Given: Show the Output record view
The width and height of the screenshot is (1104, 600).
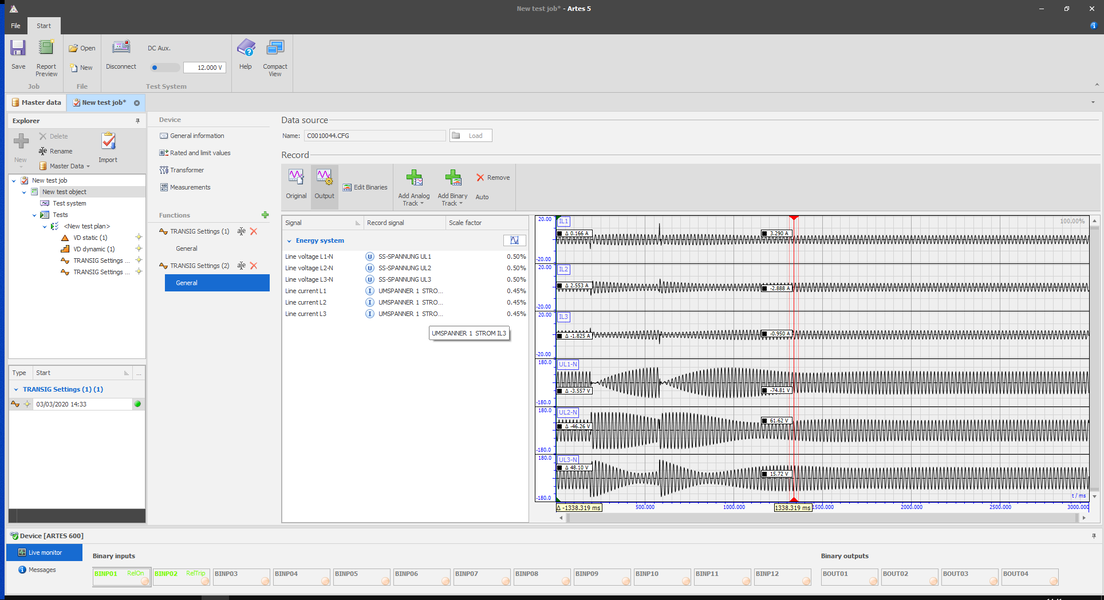Looking at the screenshot, I should click(x=324, y=185).
